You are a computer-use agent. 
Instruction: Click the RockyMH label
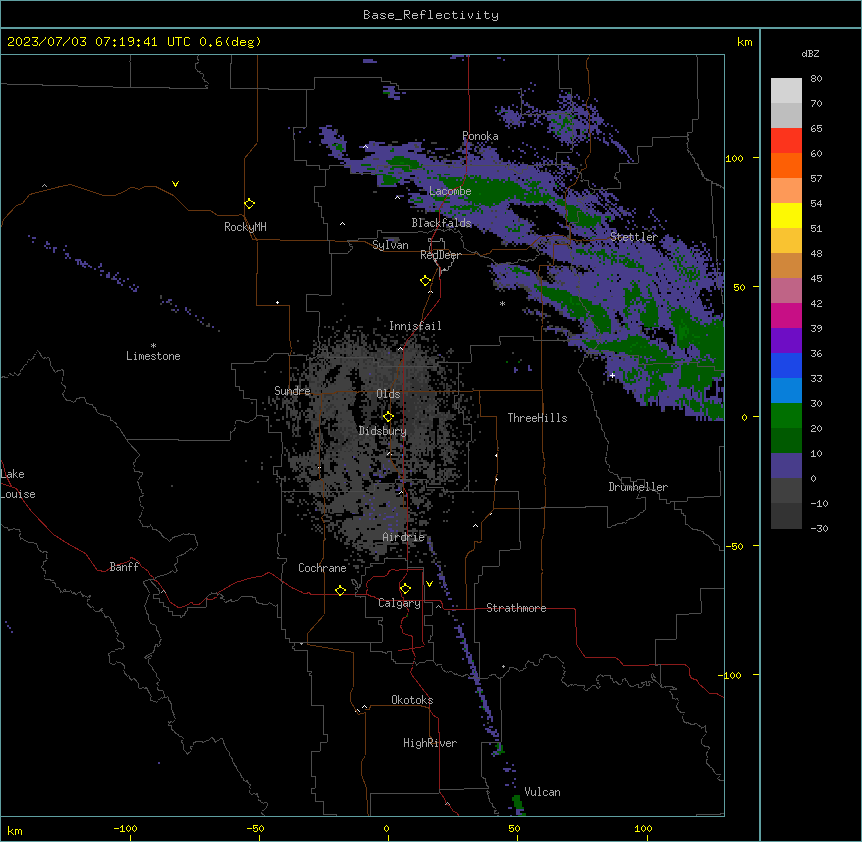point(245,227)
